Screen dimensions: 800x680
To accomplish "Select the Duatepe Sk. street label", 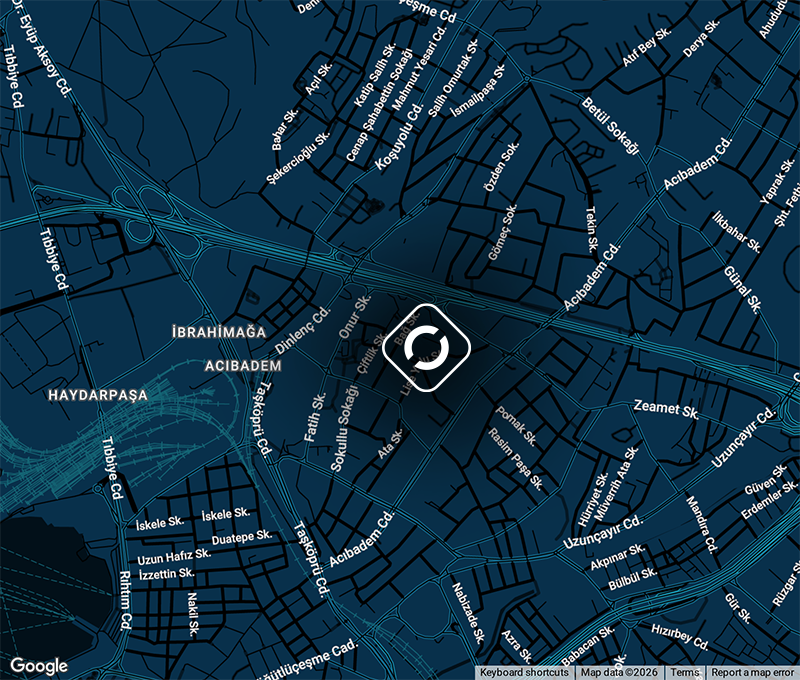I will coord(243,536).
